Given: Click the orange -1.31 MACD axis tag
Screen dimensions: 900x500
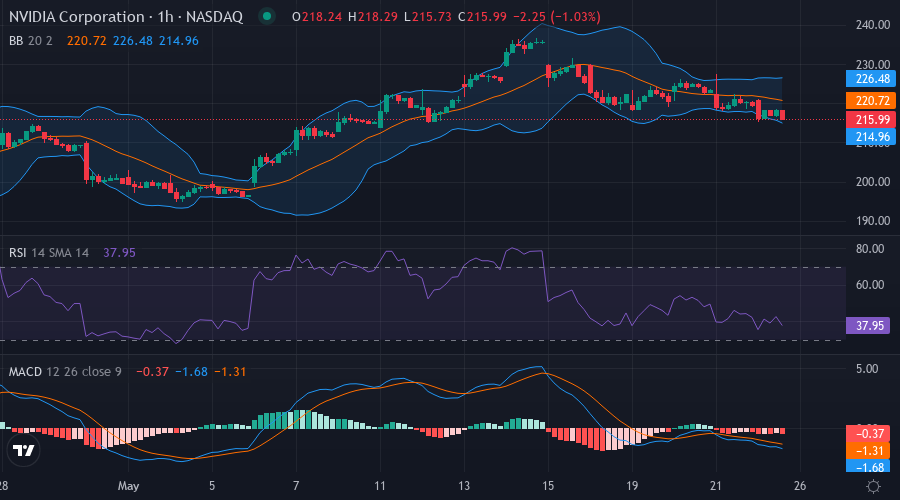Looking at the screenshot, I should (x=868, y=451).
